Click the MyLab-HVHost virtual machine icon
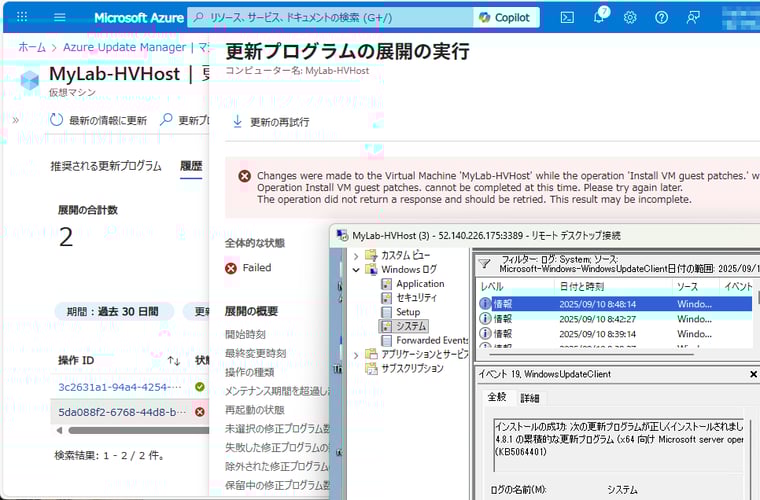 coord(30,80)
